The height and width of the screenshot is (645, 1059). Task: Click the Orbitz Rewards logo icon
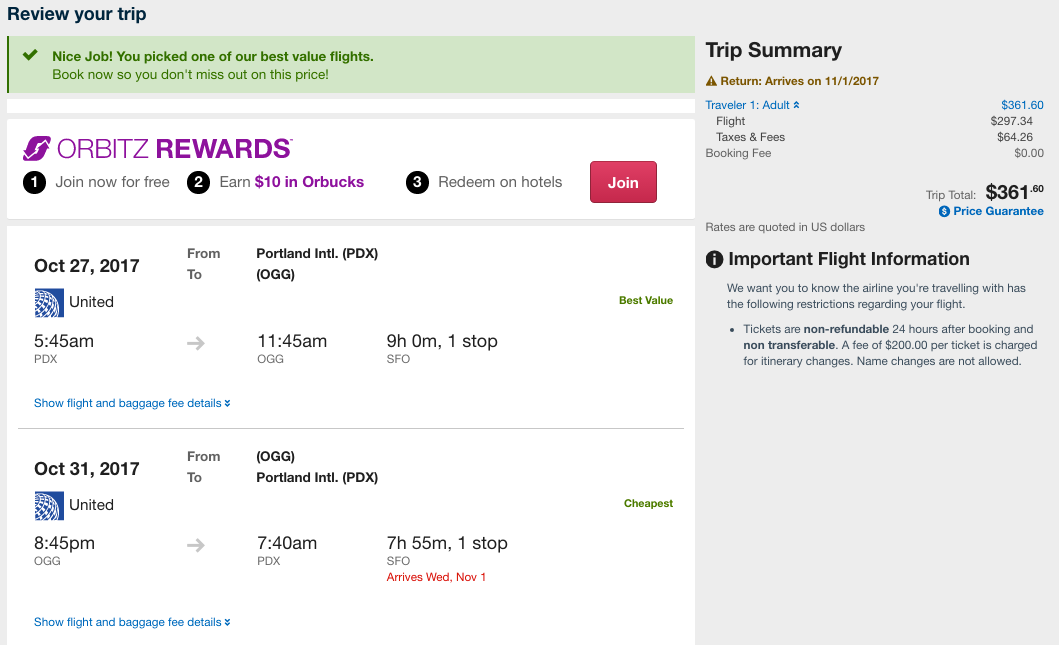(x=37, y=149)
